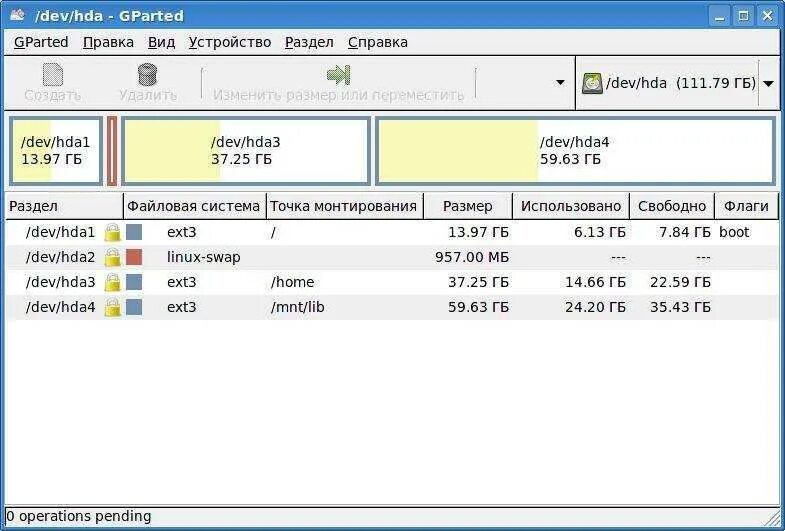Click the resize or move arrow icon
785x531 pixels.
(338, 75)
